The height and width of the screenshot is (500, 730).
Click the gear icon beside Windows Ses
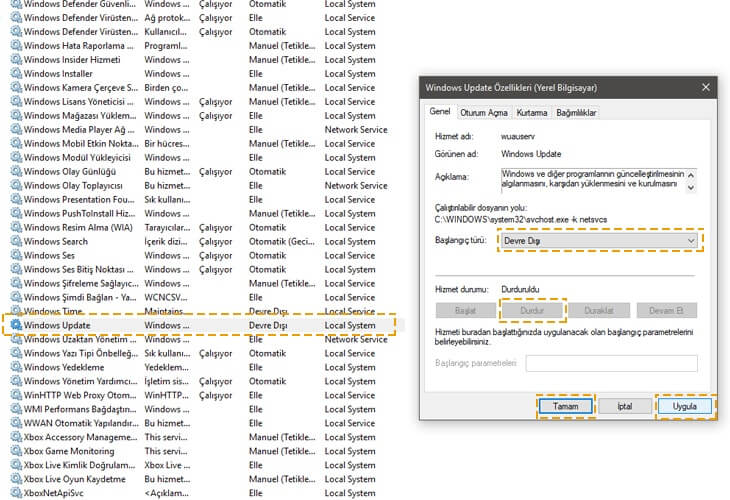tap(16, 255)
